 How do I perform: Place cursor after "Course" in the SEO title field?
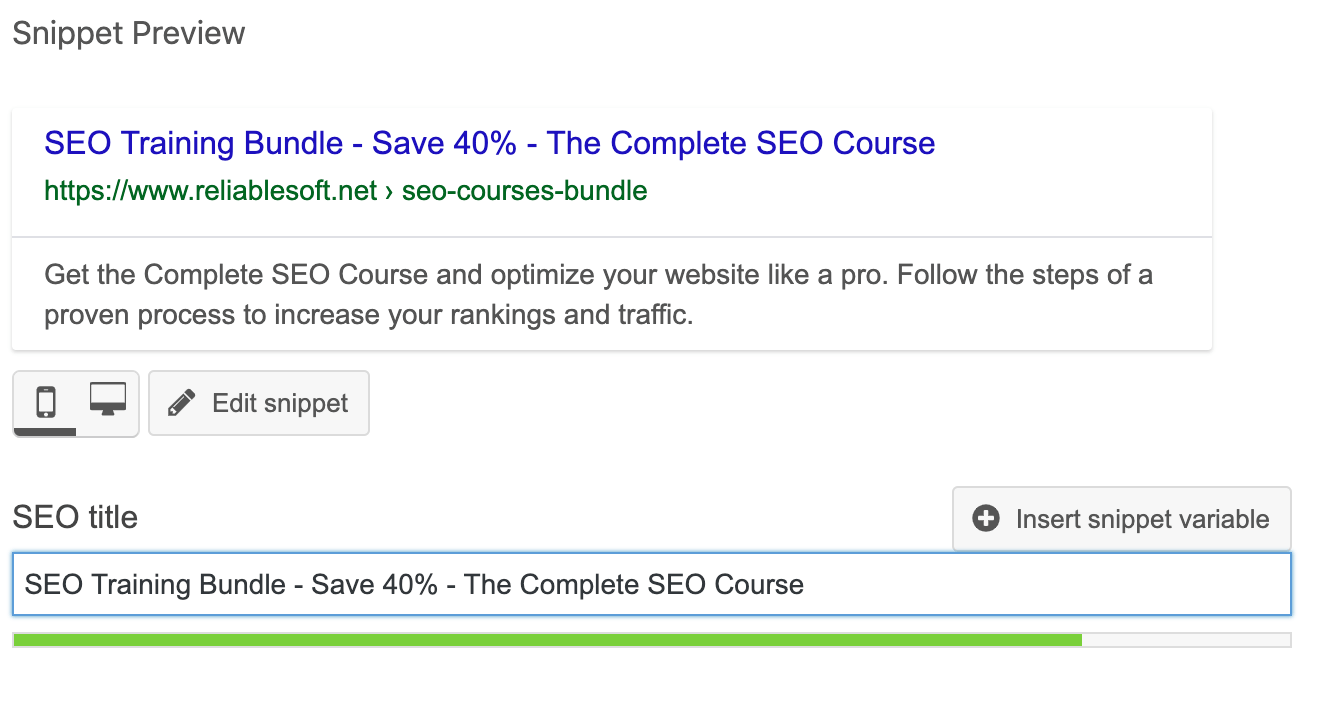(805, 584)
